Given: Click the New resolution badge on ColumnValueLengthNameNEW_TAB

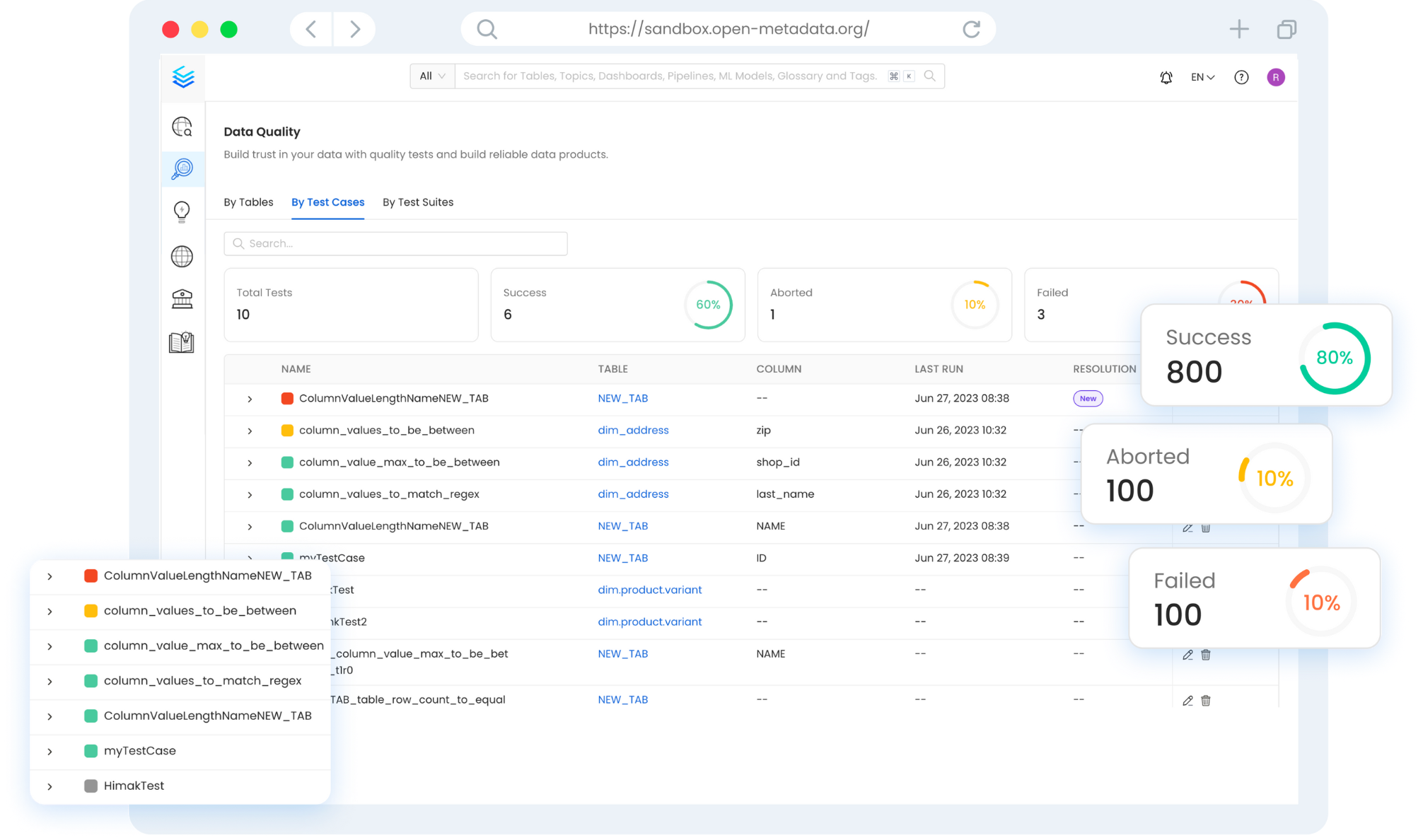Looking at the screenshot, I should click(x=1088, y=399).
